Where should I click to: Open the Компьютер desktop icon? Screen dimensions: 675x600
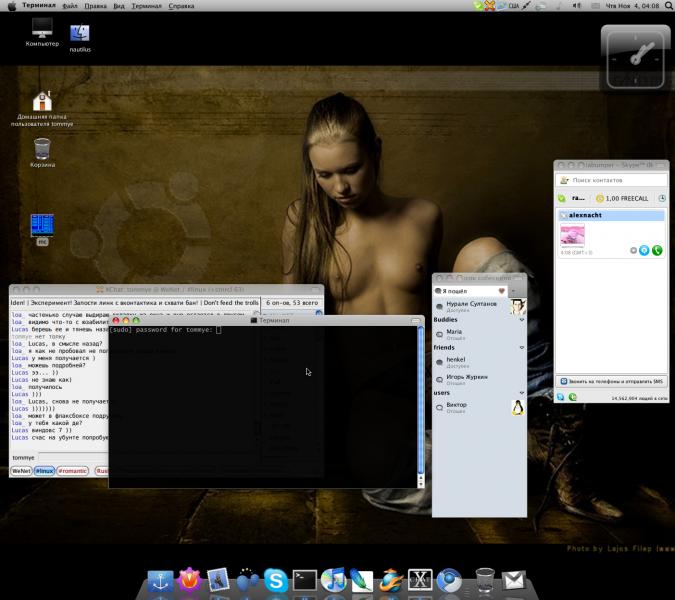point(42,32)
